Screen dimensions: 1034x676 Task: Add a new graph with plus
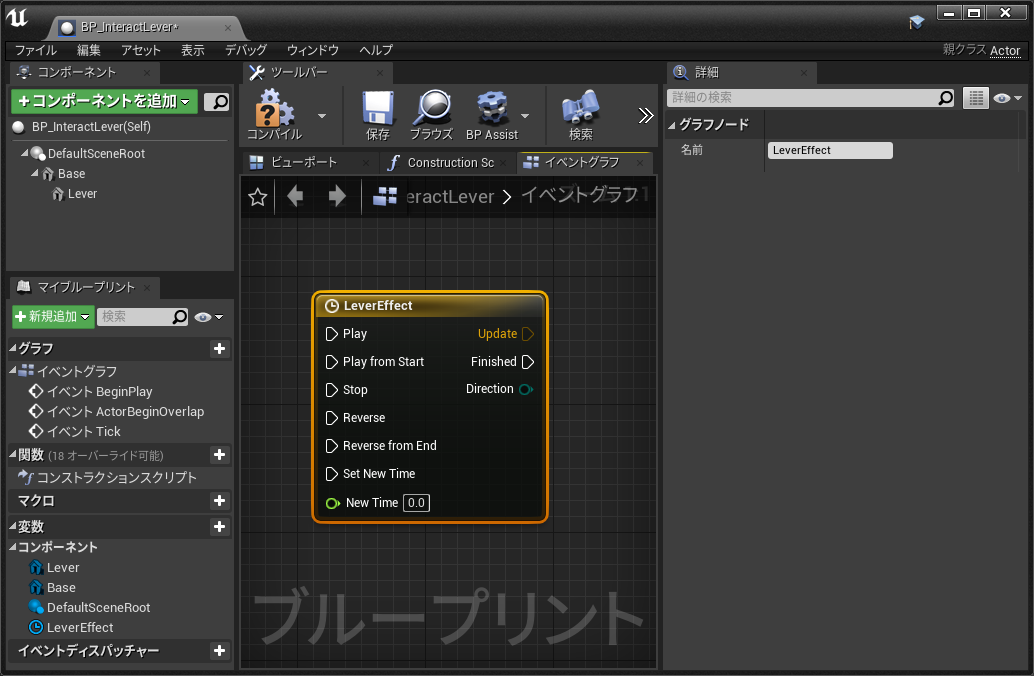point(220,348)
